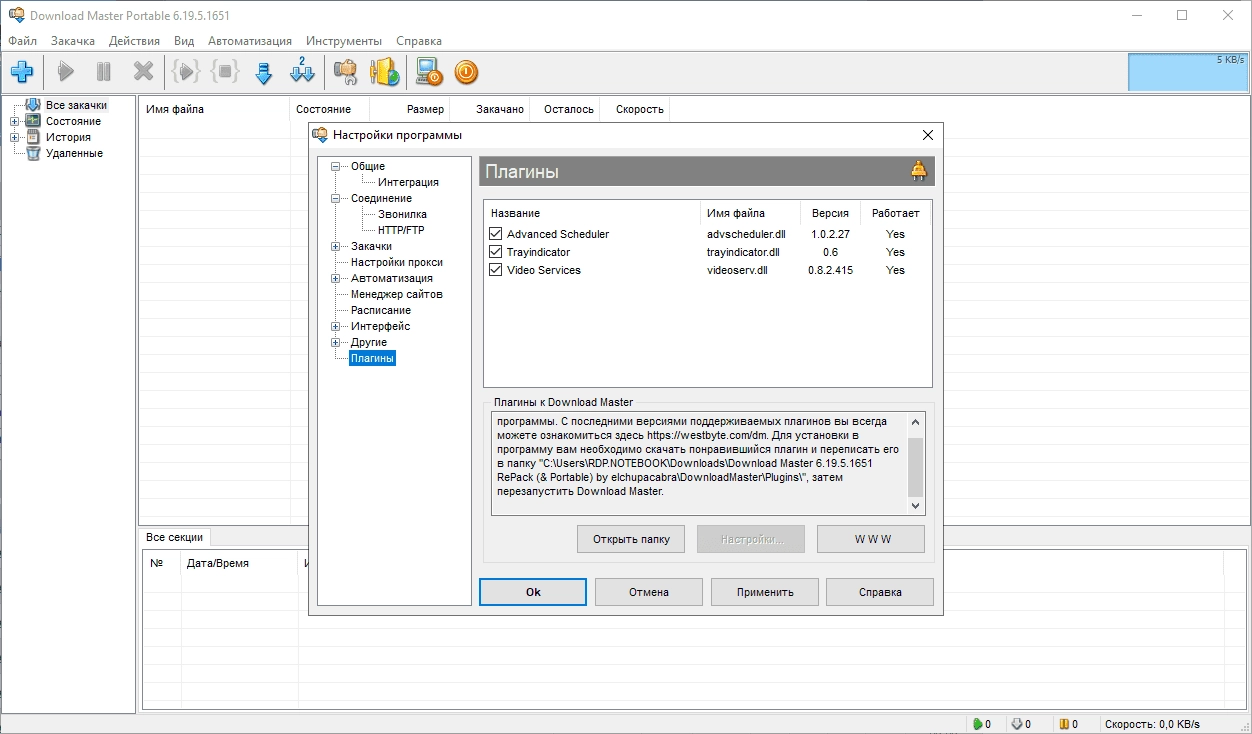Uncheck the Video Services plugin checkbox
Image resolution: width=1252 pixels, height=734 pixels.
pos(495,270)
